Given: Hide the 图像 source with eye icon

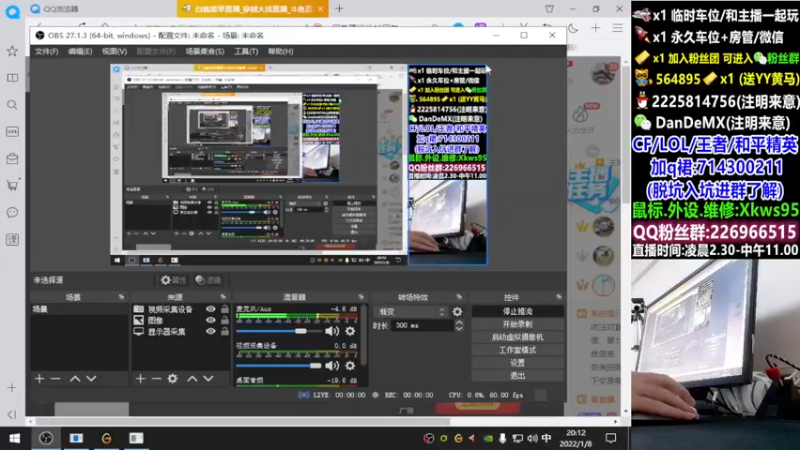Looking at the screenshot, I should [211, 320].
